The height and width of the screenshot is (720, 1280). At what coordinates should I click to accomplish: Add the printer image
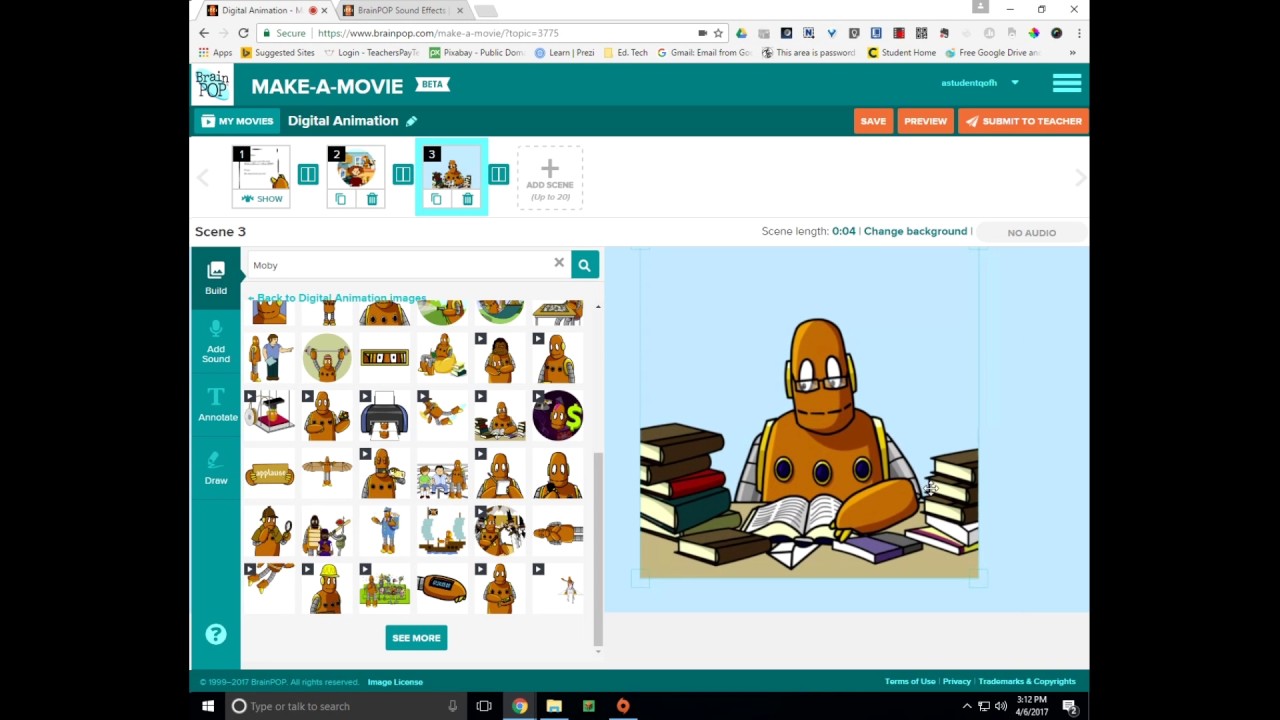(384, 415)
